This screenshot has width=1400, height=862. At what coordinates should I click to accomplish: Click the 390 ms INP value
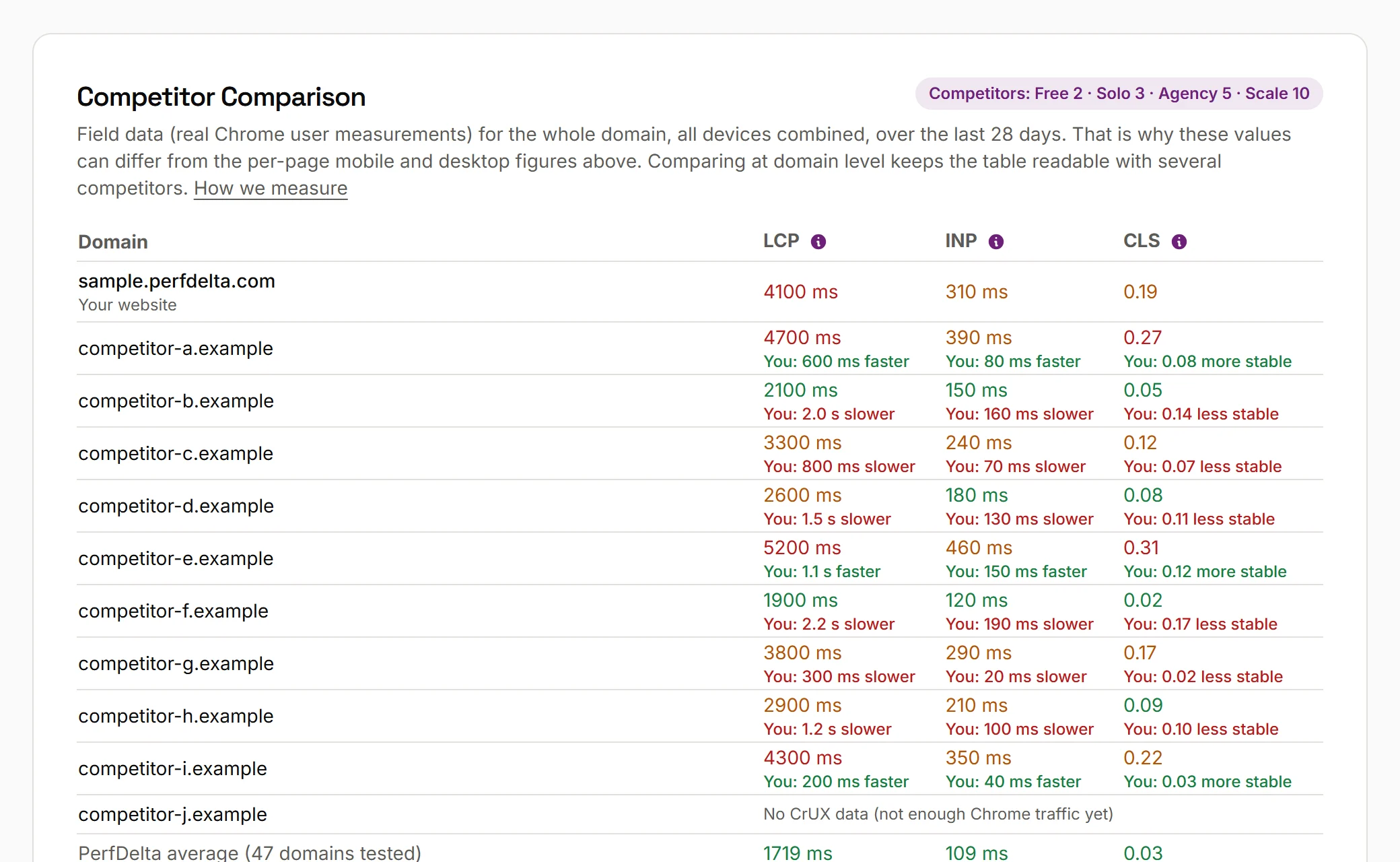pos(978,337)
